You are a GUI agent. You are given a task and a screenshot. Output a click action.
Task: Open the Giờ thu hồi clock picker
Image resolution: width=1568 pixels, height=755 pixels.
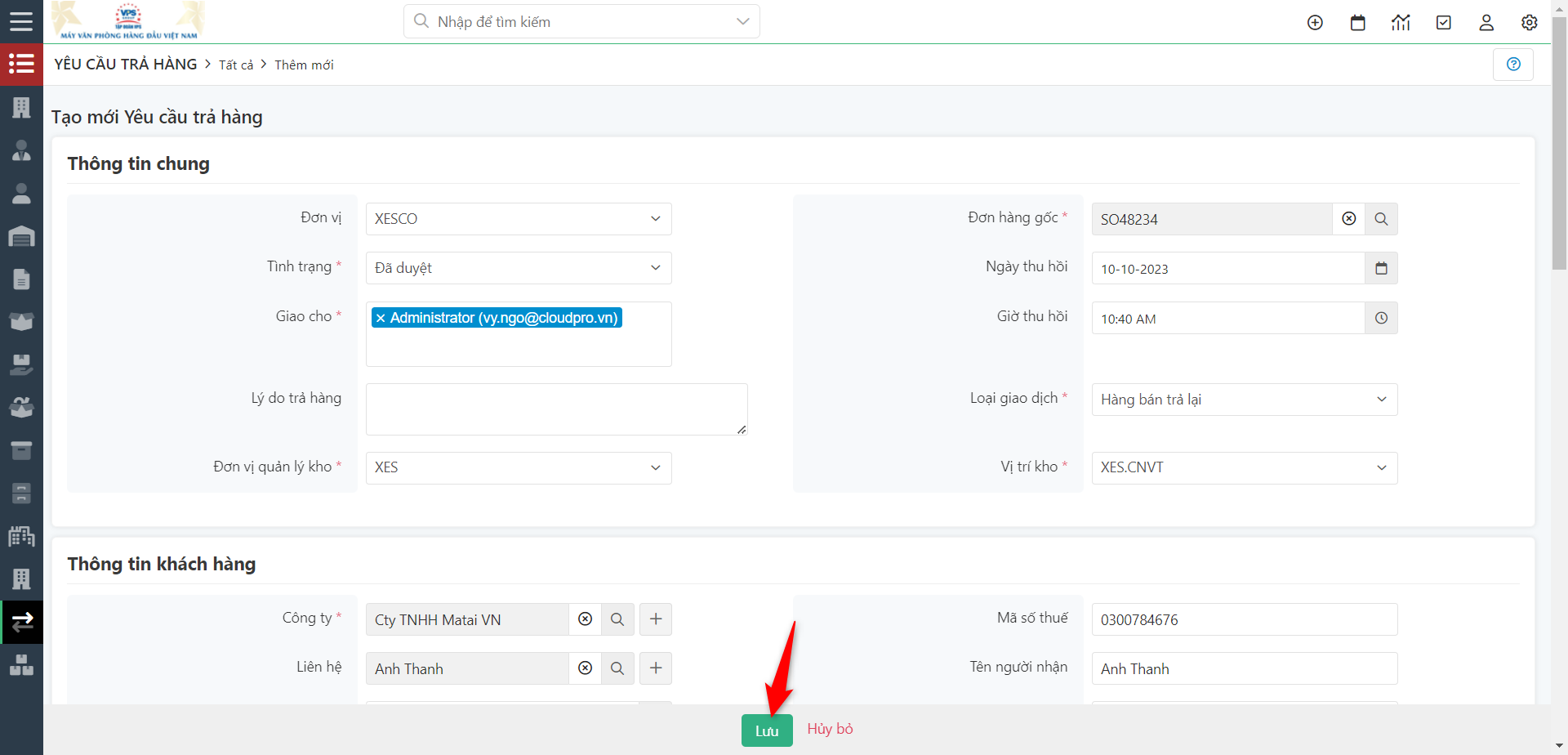pos(1381,318)
